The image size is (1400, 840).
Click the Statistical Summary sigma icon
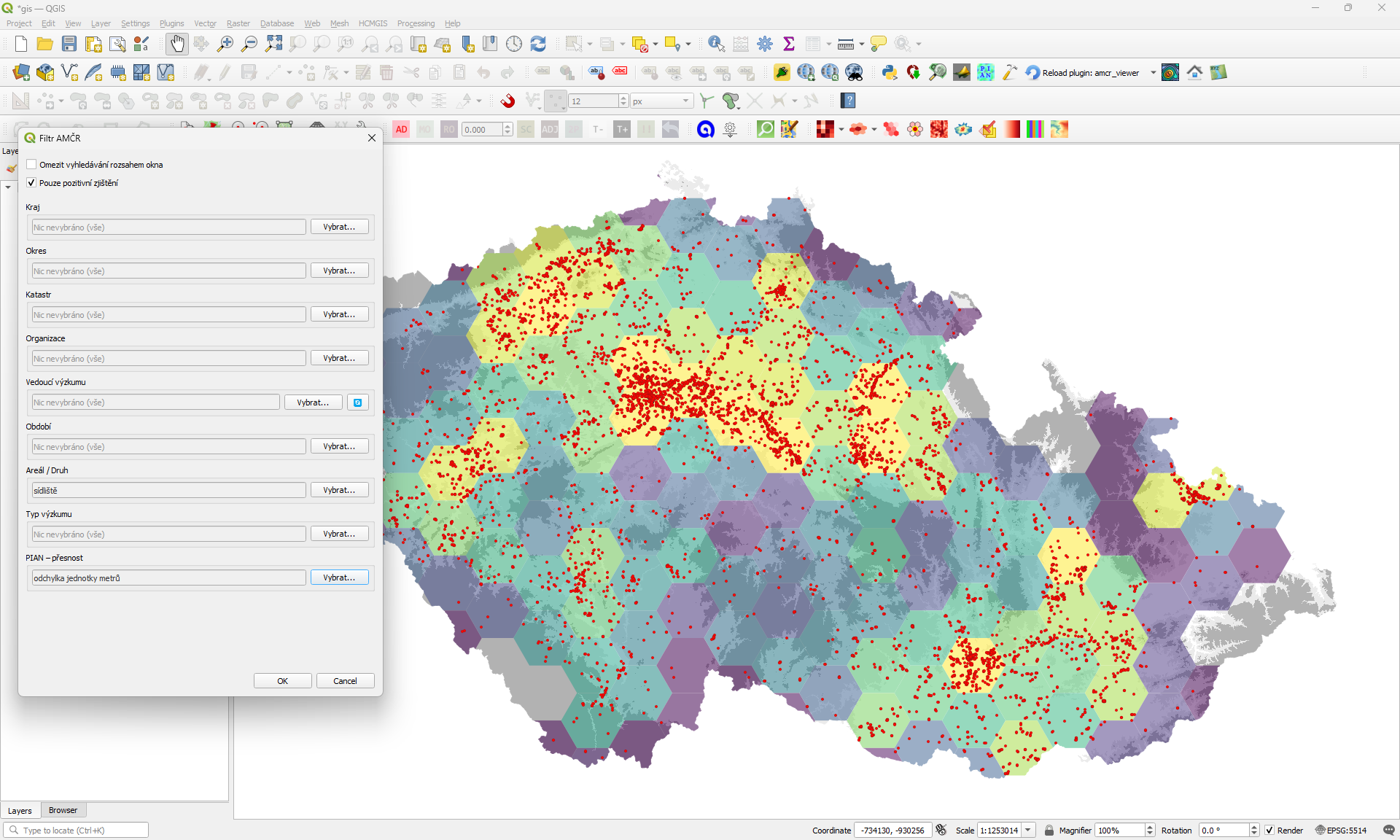click(x=788, y=44)
